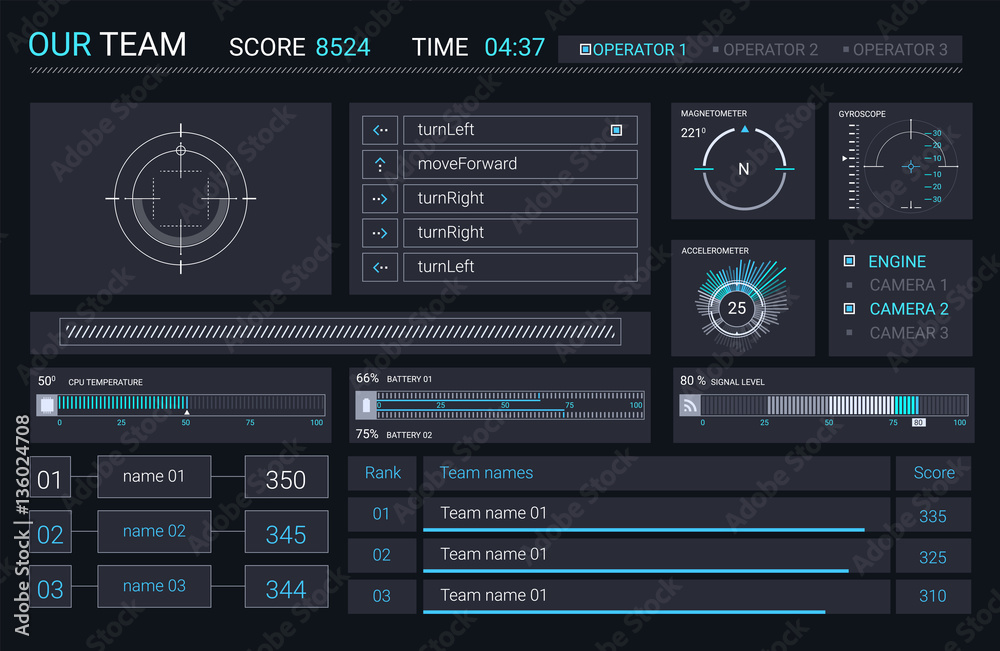Click the Battery 01 level bar
This screenshot has height=651, width=1000.
click(x=510, y=396)
